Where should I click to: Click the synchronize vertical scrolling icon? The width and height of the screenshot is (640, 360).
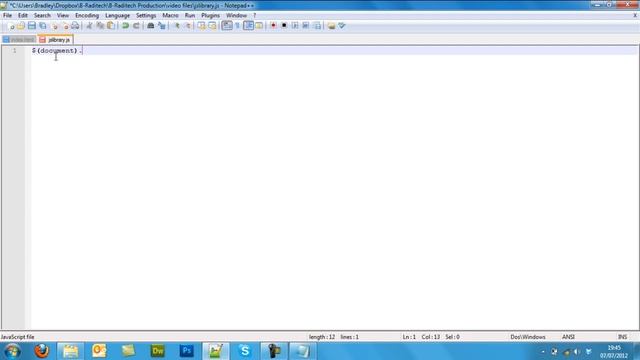click(x=202, y=26)
